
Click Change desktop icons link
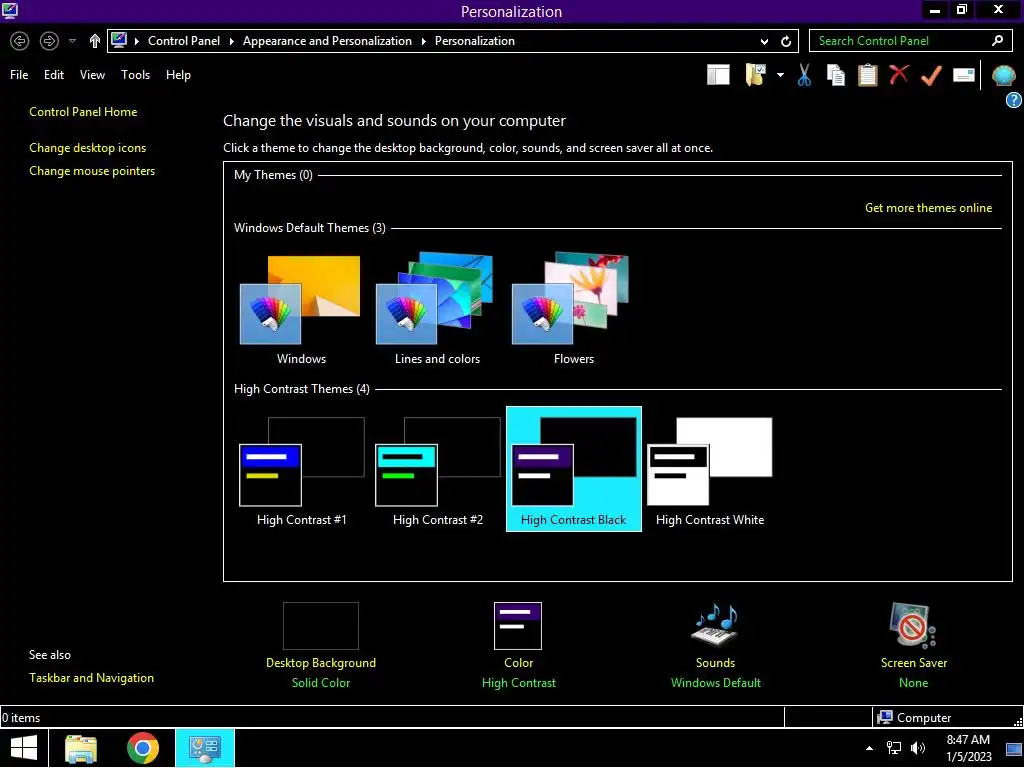88,148
